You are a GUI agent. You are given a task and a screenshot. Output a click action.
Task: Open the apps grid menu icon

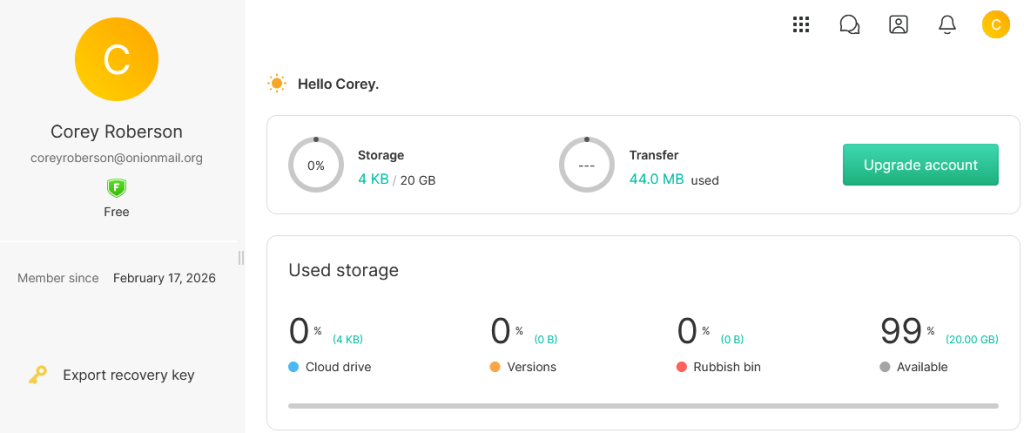click(801, 25)
